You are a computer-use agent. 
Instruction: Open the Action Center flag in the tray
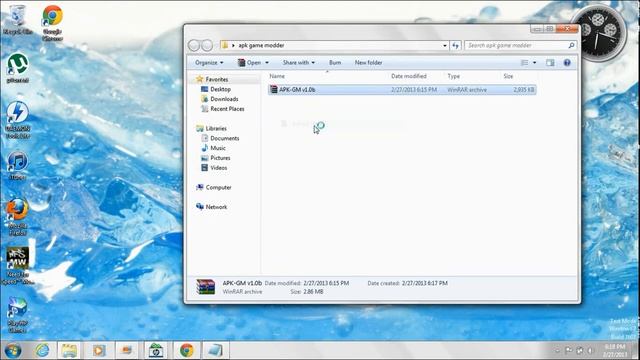(569, 350)
